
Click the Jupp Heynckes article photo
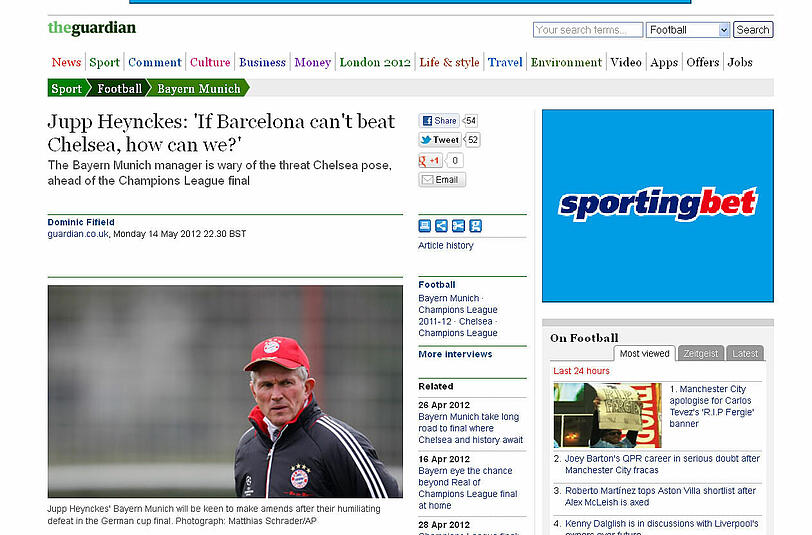pos(225,392)
